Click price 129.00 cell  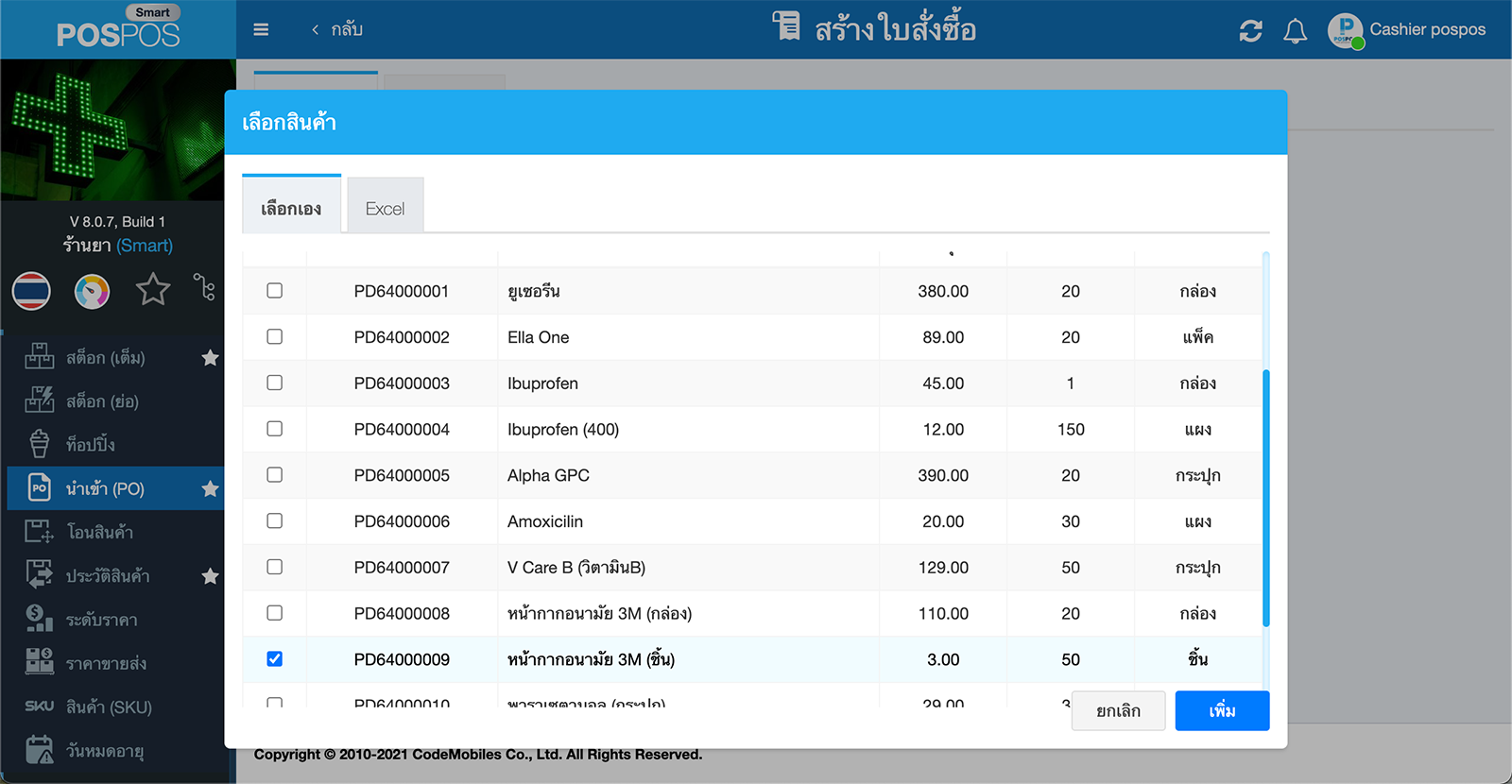point(943,568)
